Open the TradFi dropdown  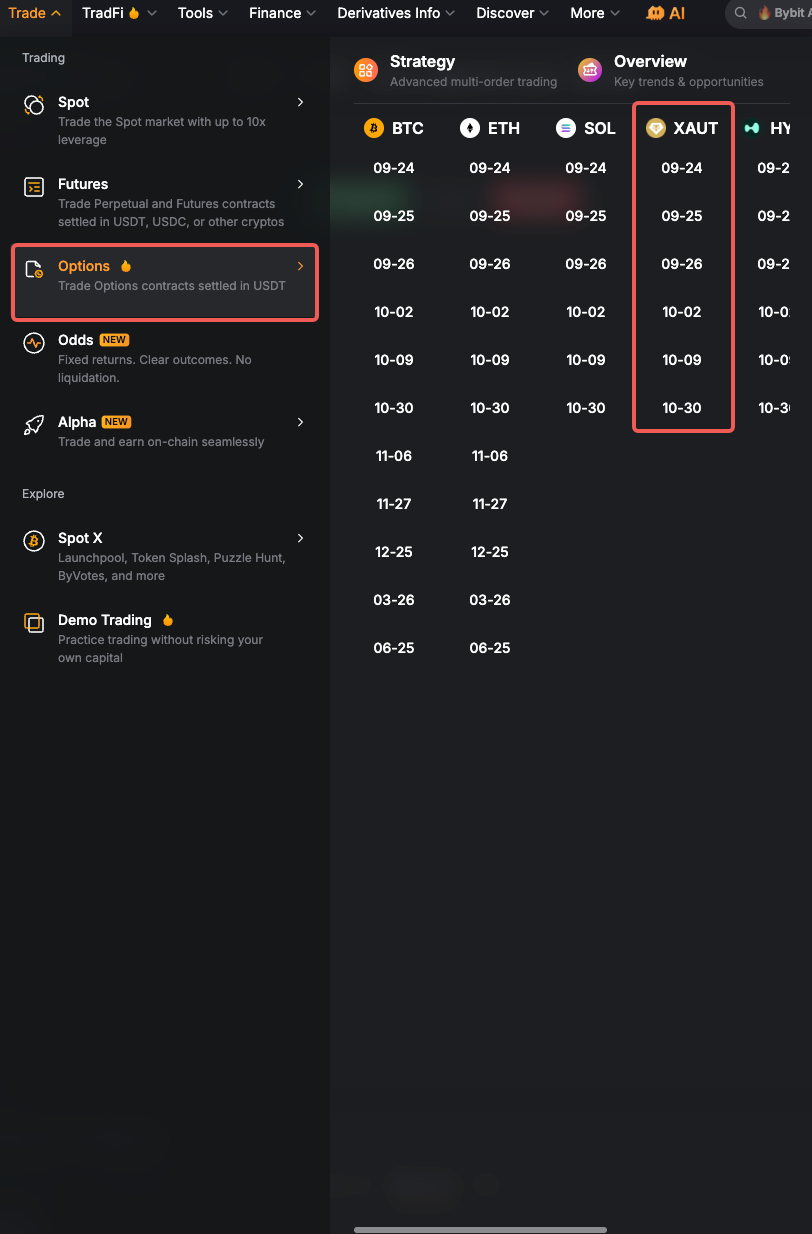click(x=120, y=13)
